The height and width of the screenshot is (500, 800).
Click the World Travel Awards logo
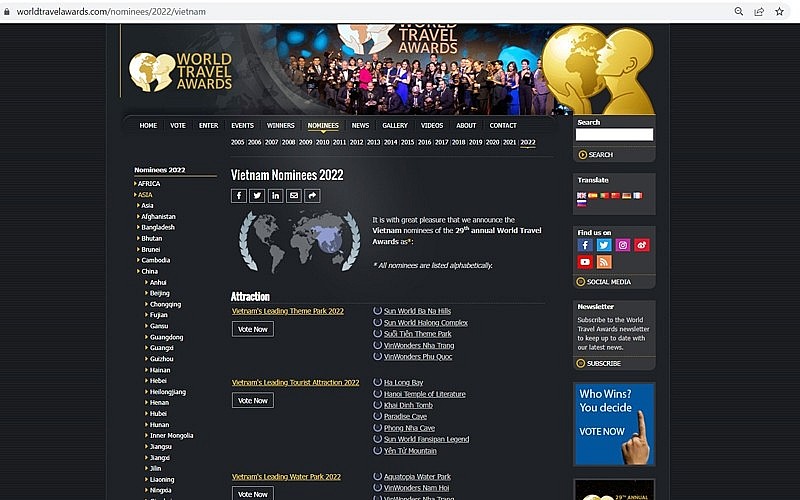(x=181, y=72)
